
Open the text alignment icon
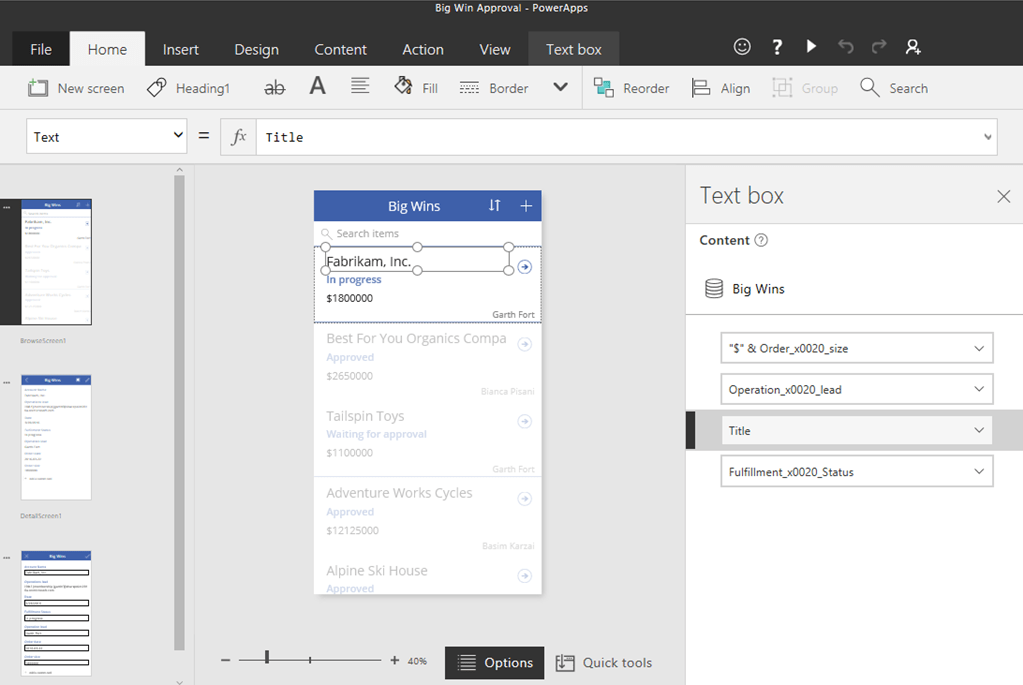coord(360,86)
